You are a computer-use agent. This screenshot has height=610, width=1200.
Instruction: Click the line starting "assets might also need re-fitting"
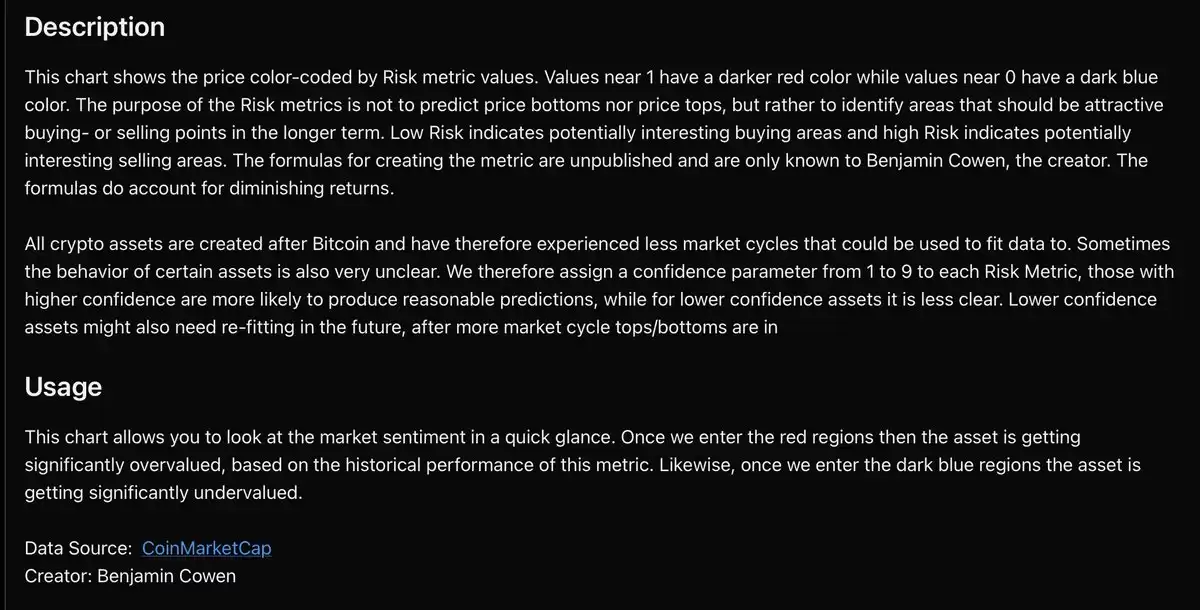pyautogui.click(x=401, y=328)
